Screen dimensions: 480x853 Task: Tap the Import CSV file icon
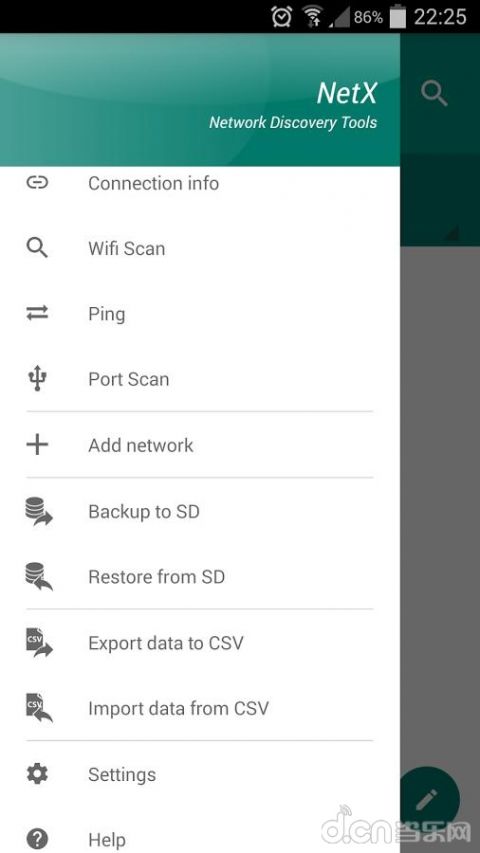point(39,708)
